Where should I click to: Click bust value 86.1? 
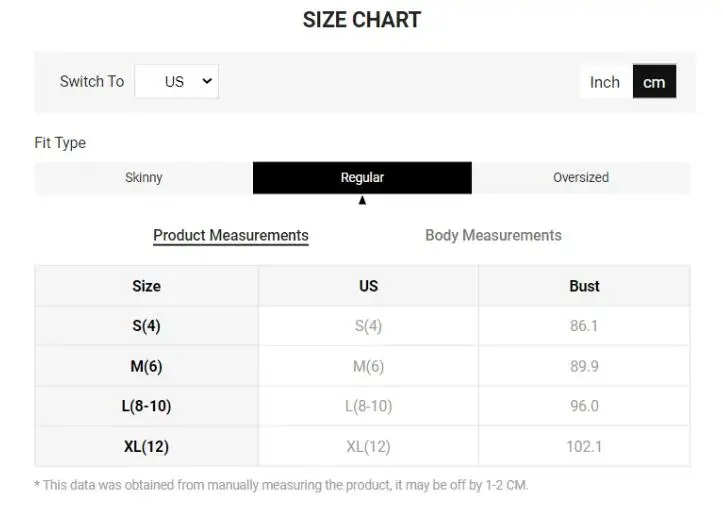584,326
